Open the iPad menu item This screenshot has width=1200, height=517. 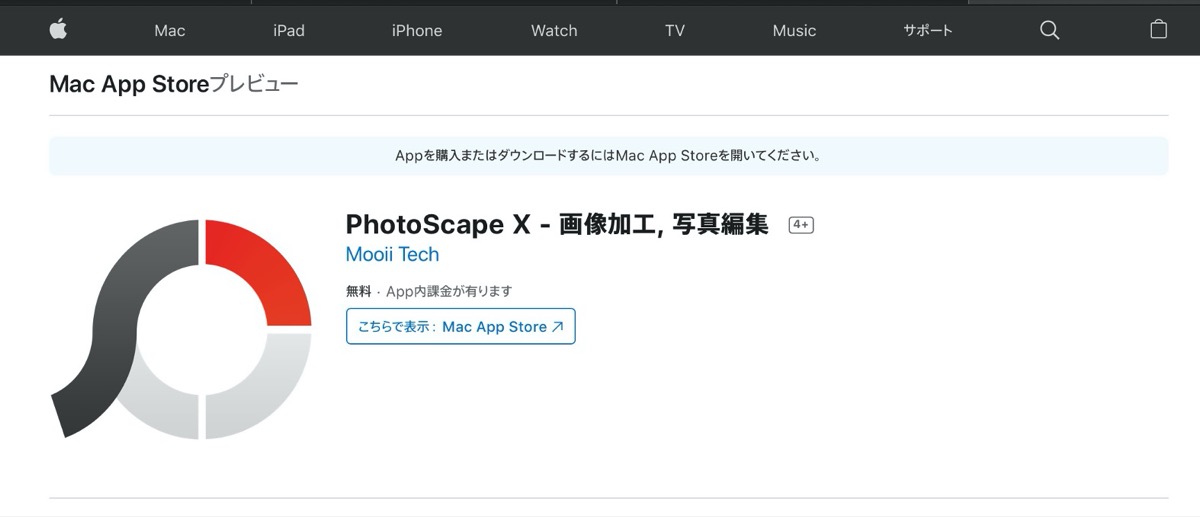point(289,31)
